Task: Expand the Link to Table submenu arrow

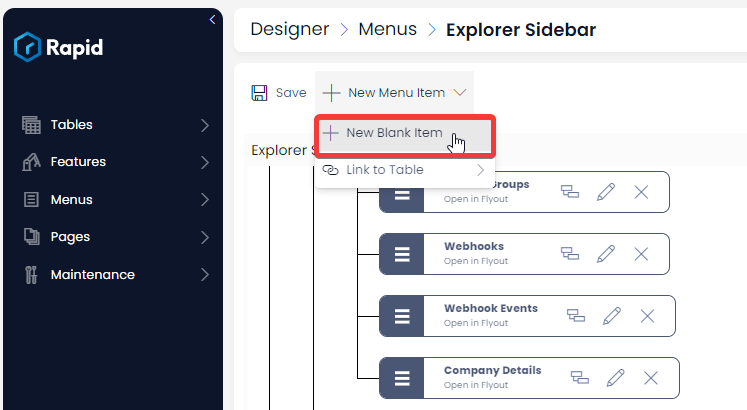Action: pos(481,170)
